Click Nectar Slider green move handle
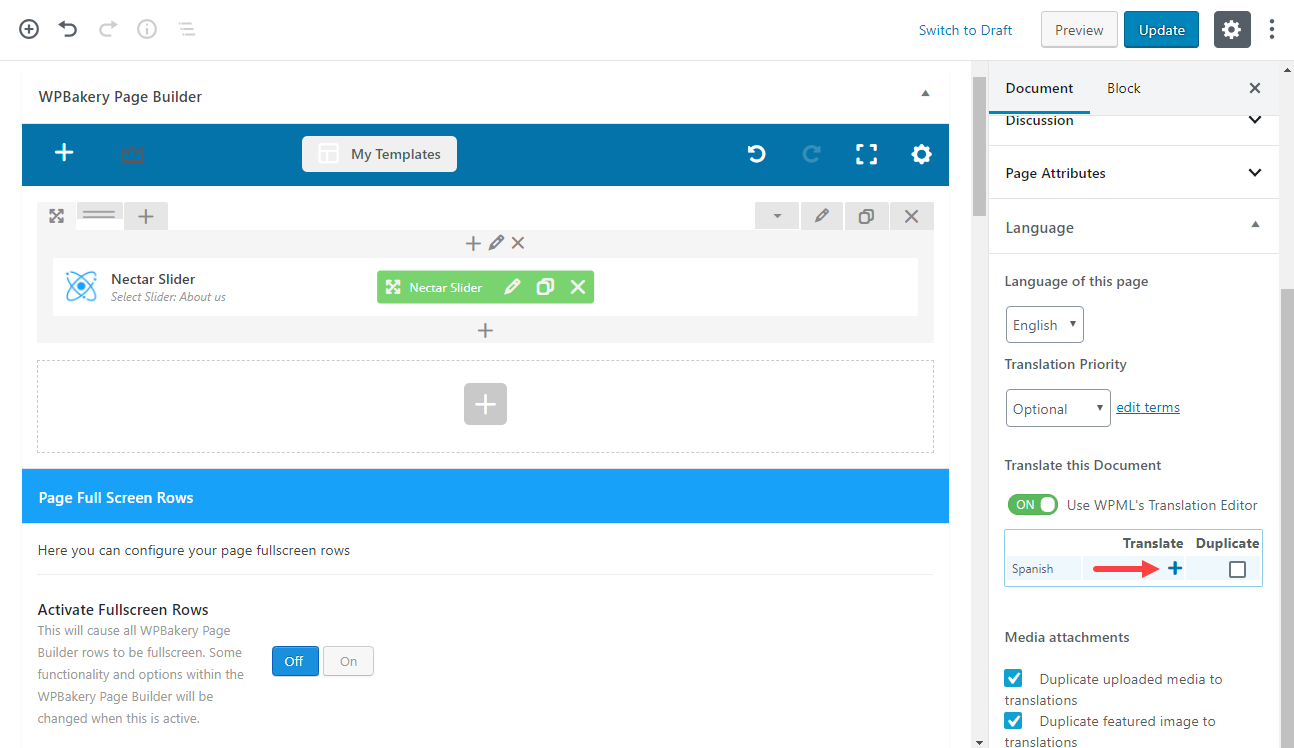1294x748 pixels. (x=393, y=287)
